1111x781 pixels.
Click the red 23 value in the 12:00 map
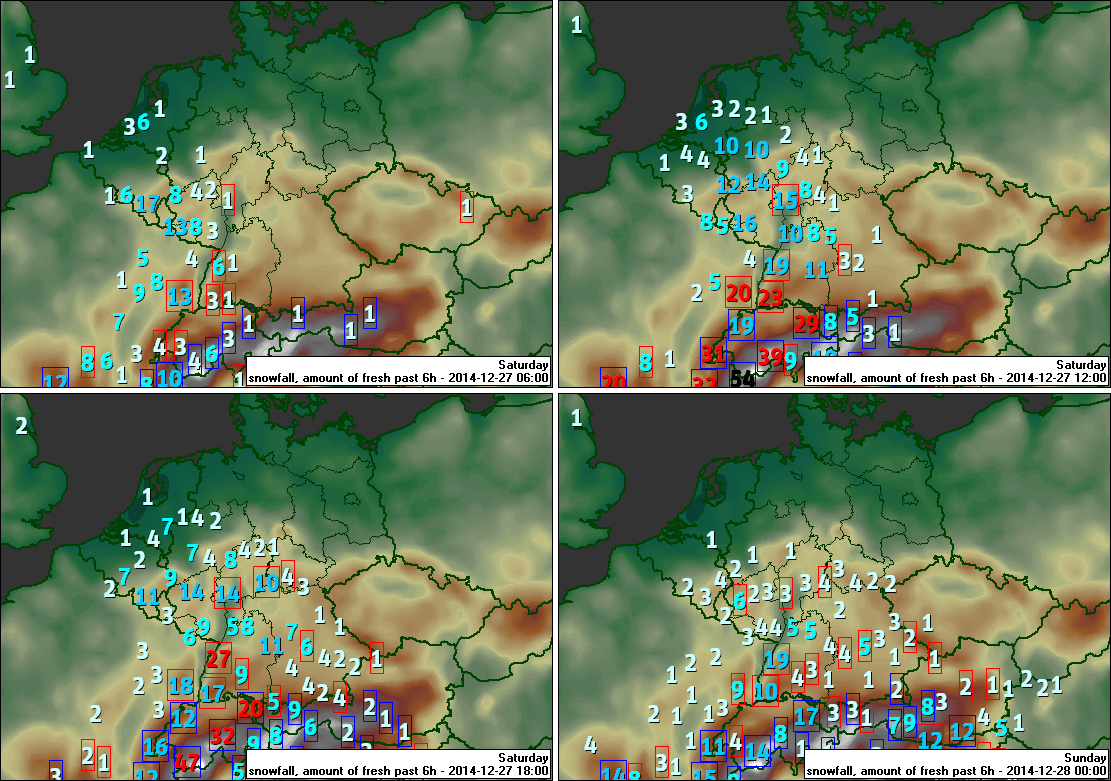click(x=770, y=296)
